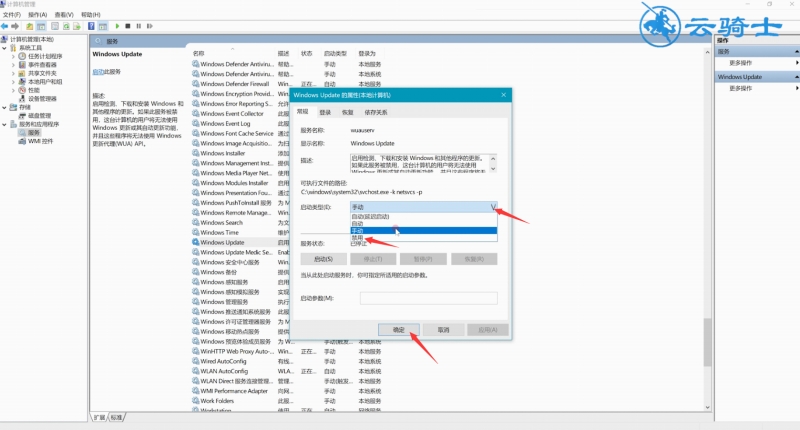The image size is (800, 430).
Task: Click the 共享文件夹 icon in tree
Action: click(22, 73)
